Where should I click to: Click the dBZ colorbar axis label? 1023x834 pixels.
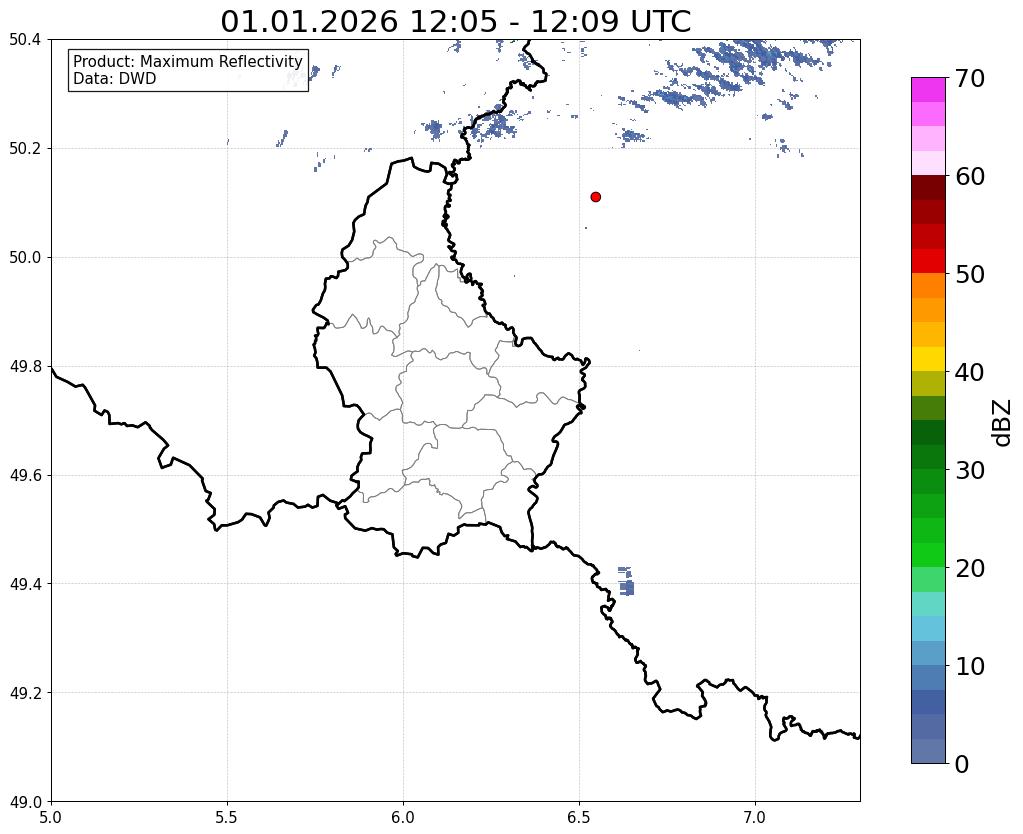click(x=1003, y=422)
